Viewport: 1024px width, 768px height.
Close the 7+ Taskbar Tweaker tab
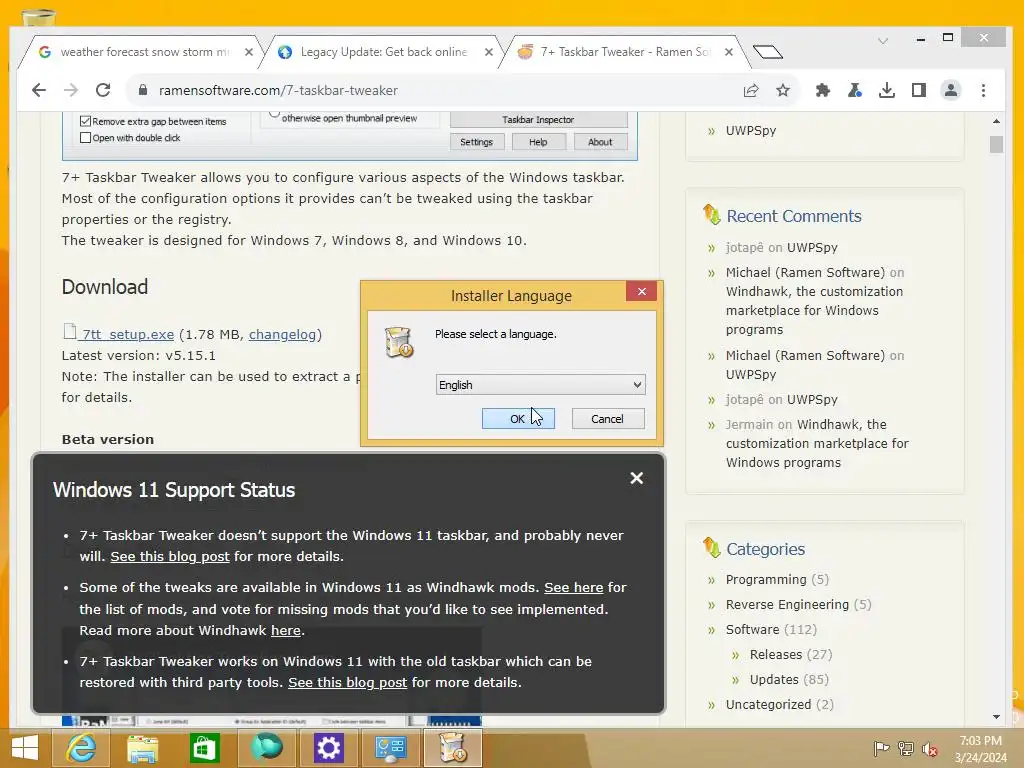point(729,52)
